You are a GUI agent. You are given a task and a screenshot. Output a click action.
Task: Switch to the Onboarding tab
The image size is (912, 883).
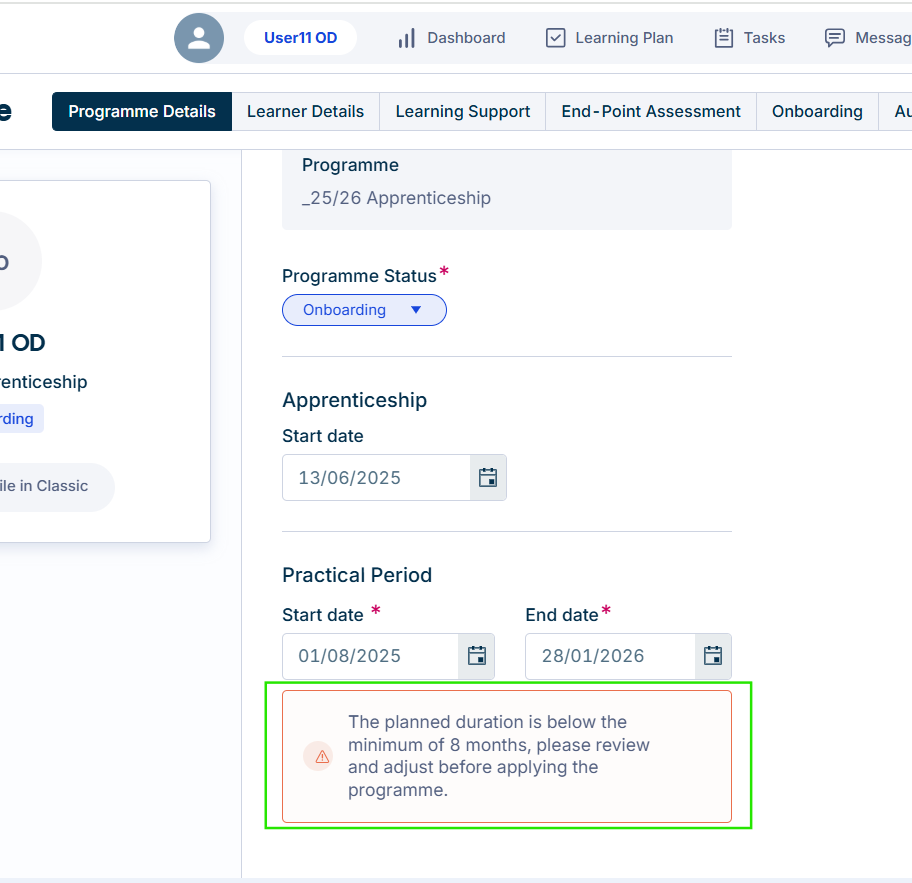click(x=817, y=112)
